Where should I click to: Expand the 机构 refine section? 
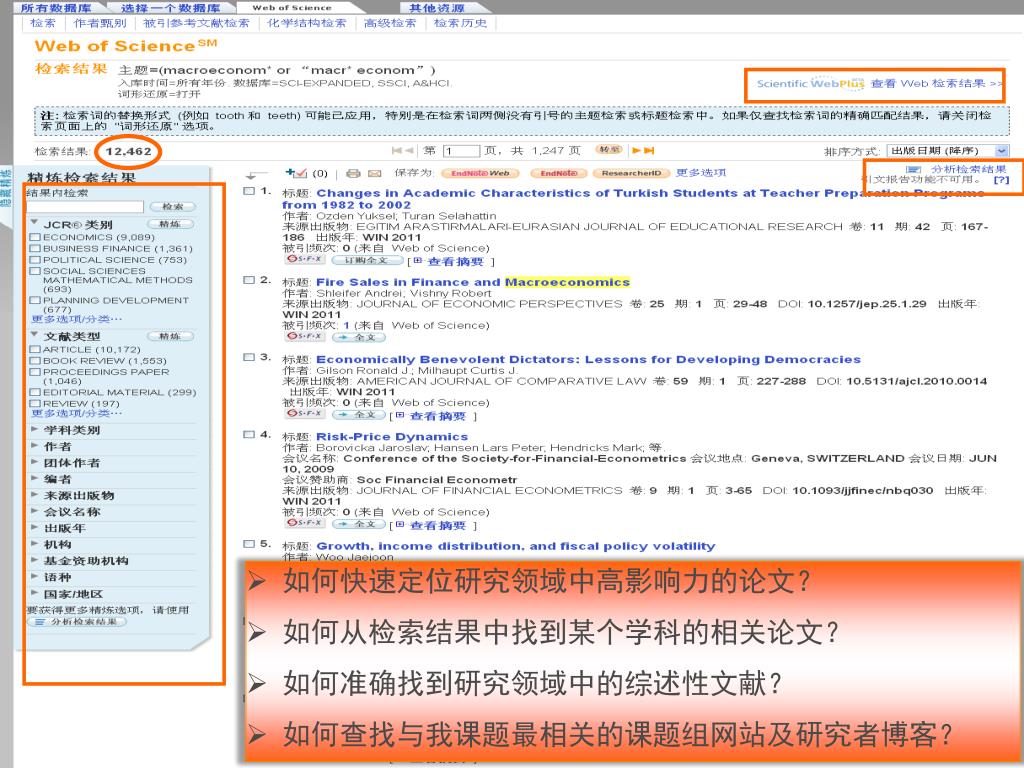coord(35,543)
